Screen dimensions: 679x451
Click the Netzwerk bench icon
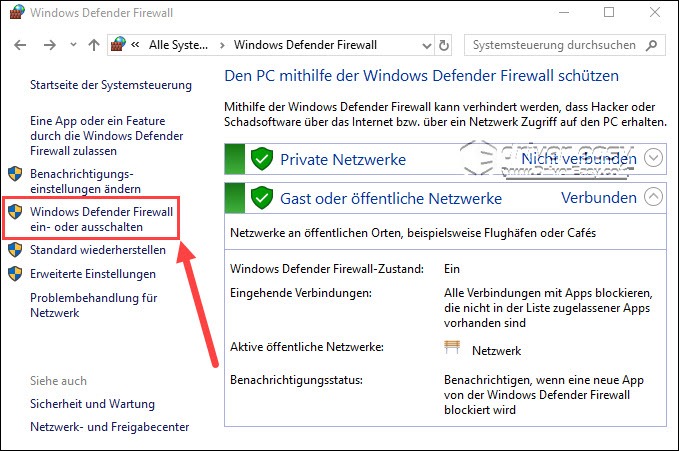453,347
